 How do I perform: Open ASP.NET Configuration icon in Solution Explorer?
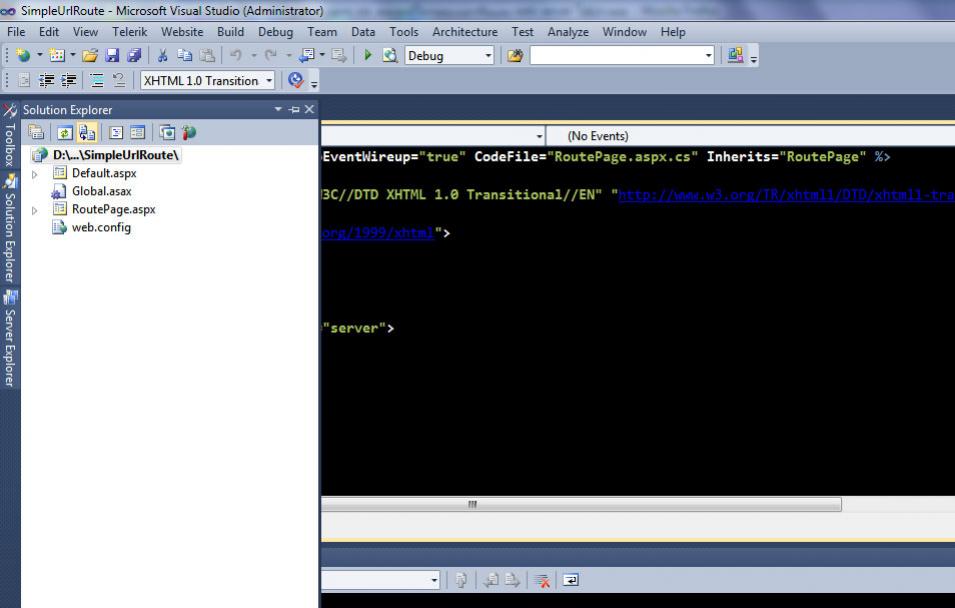189,132
